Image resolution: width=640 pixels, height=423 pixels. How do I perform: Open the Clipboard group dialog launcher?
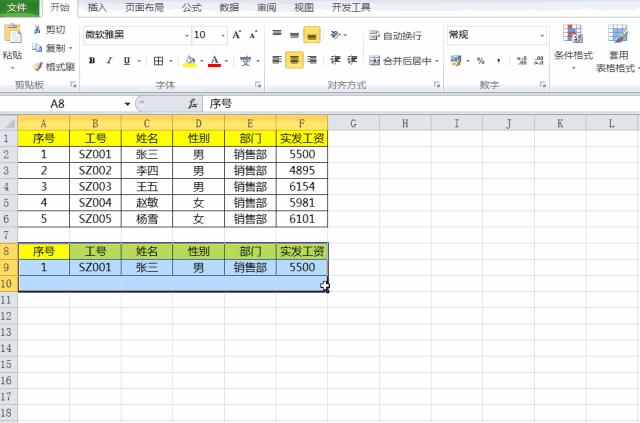73,85
